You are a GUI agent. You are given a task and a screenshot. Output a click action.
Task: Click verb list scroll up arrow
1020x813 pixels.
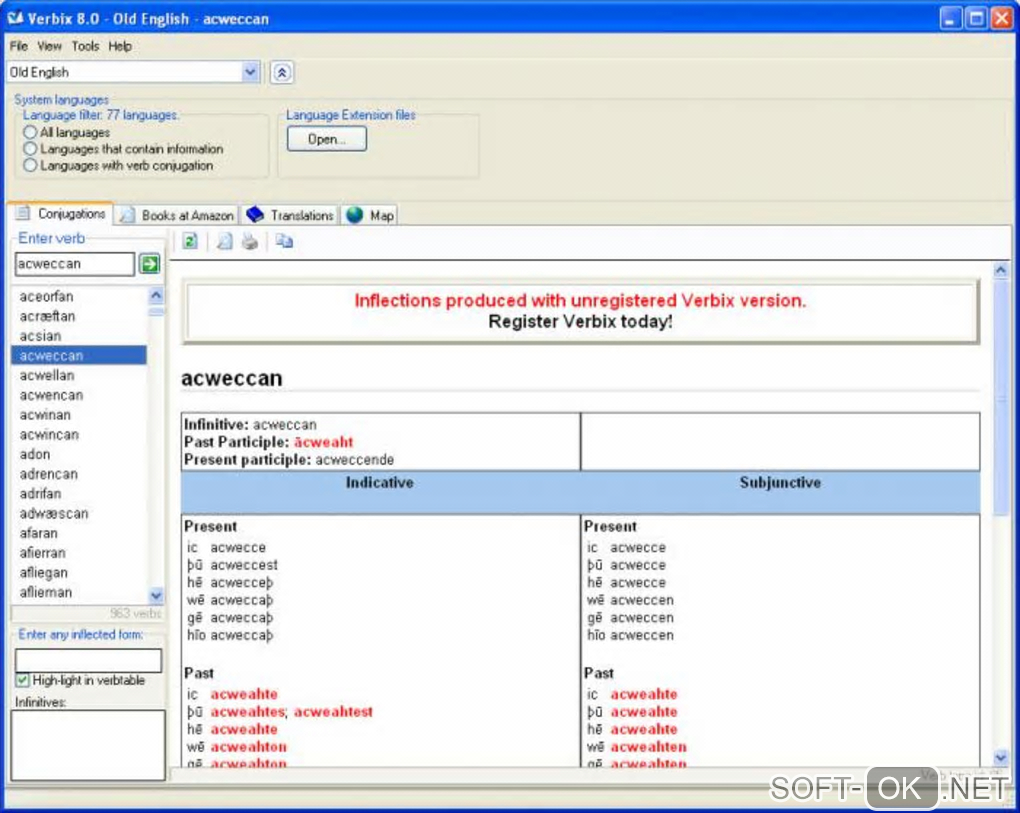pyautogui.click(x=156, y=296)
